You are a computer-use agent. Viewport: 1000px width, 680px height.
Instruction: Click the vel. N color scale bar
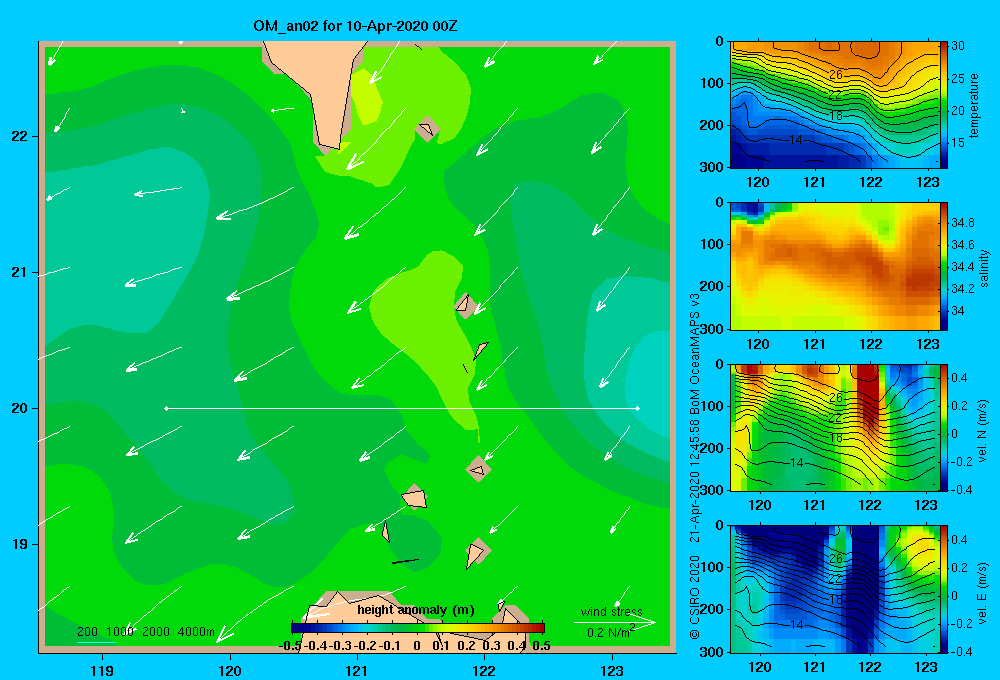(x=944, y=428)
